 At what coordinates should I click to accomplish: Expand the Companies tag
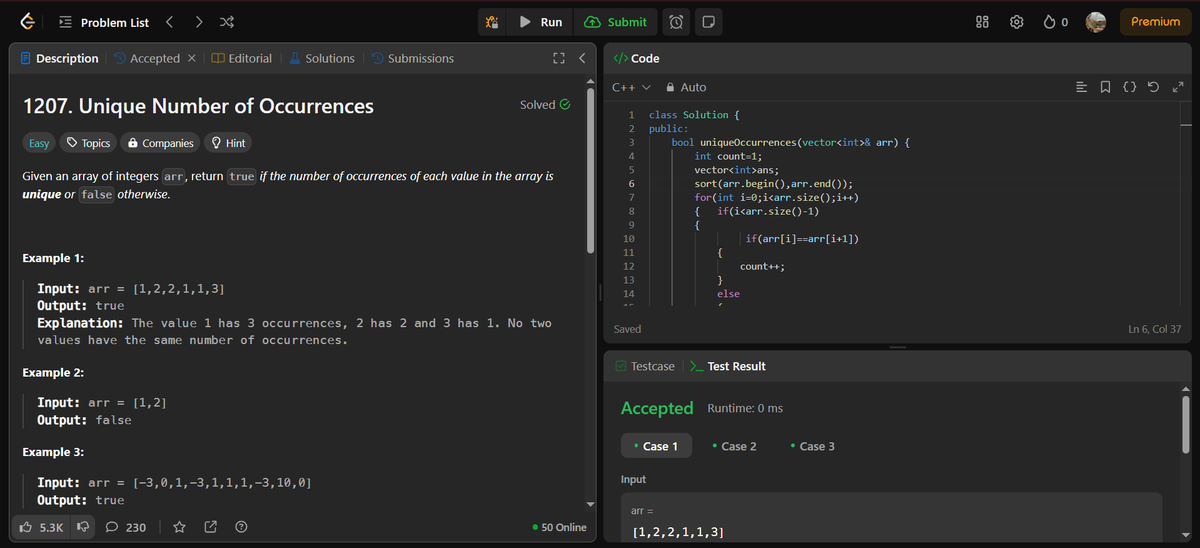tap(160, 143)
